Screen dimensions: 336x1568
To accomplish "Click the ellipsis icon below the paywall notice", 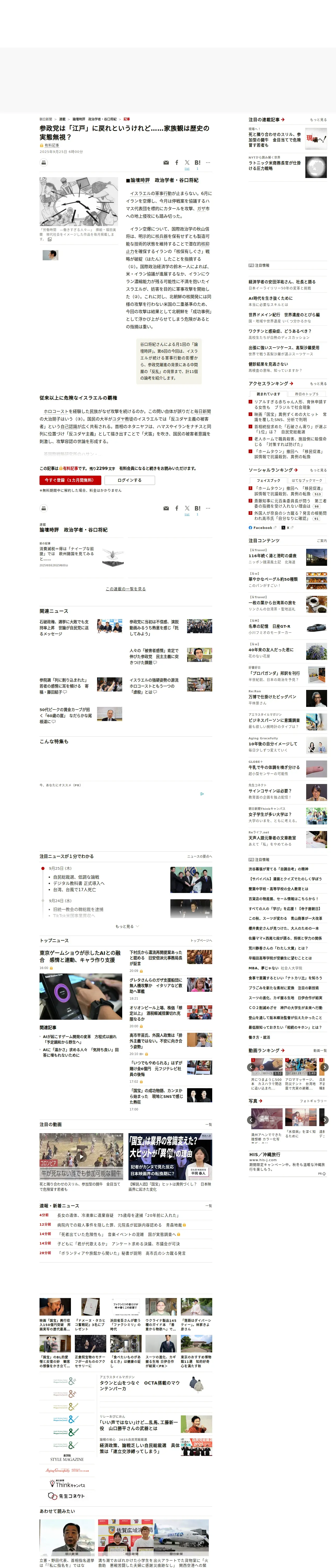I will (208, 508).
